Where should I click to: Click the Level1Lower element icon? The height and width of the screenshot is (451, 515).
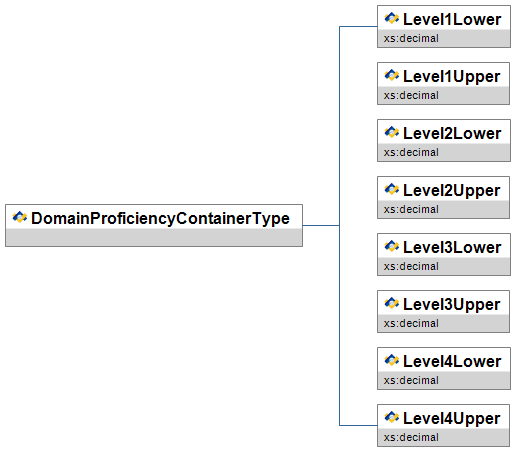coord(391,18)
